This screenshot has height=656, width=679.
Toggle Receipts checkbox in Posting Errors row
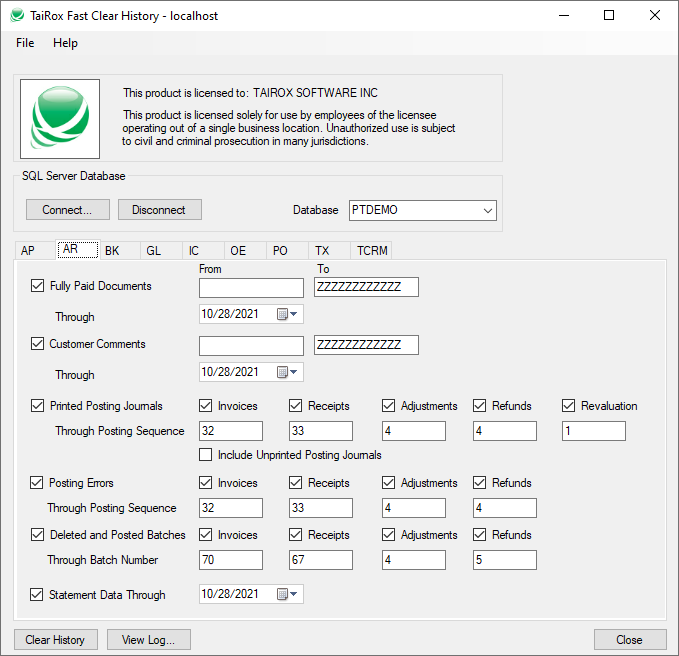click(295, 482)
